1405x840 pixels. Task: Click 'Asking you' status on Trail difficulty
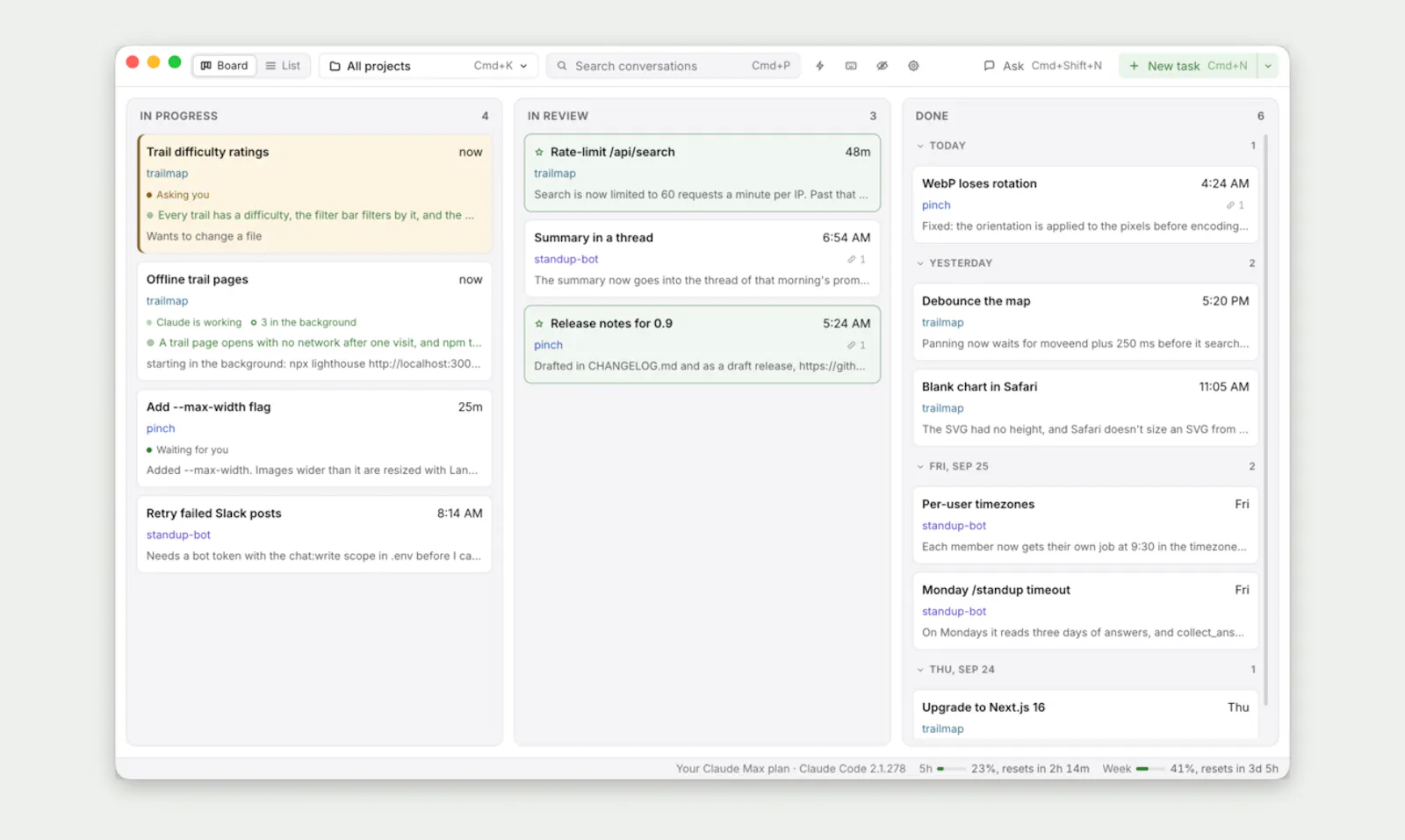(x=183, y=195)
